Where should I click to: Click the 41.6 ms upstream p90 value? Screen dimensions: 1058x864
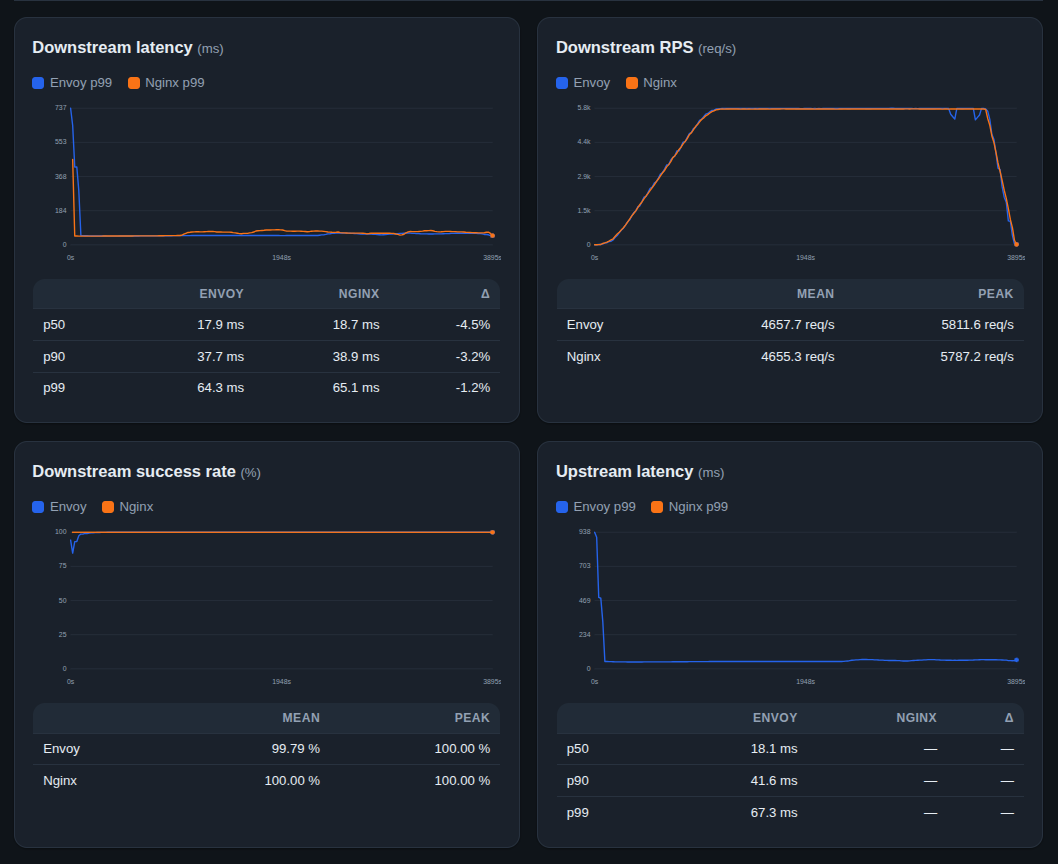[x=774, y=781]
